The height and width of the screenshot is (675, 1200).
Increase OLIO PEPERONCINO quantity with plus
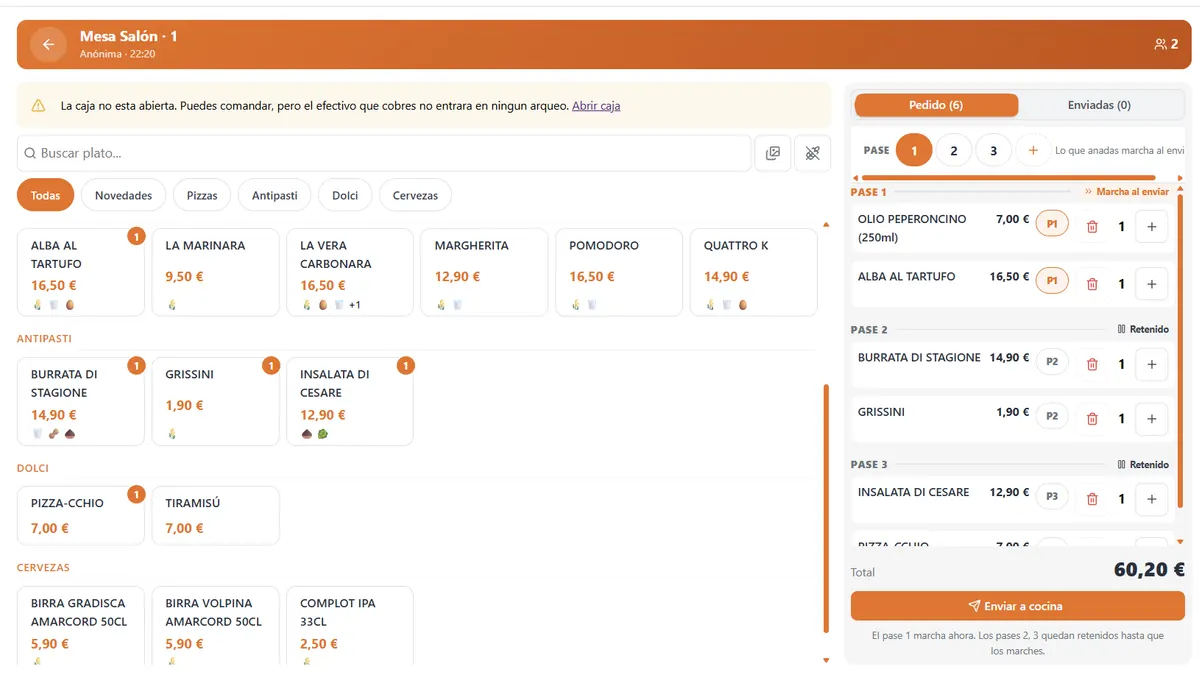1151,227
